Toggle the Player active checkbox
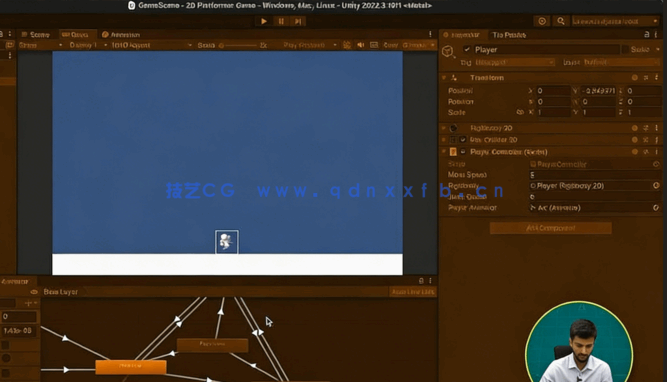Viewport: 667px width, 382px height. click(467, 49)
